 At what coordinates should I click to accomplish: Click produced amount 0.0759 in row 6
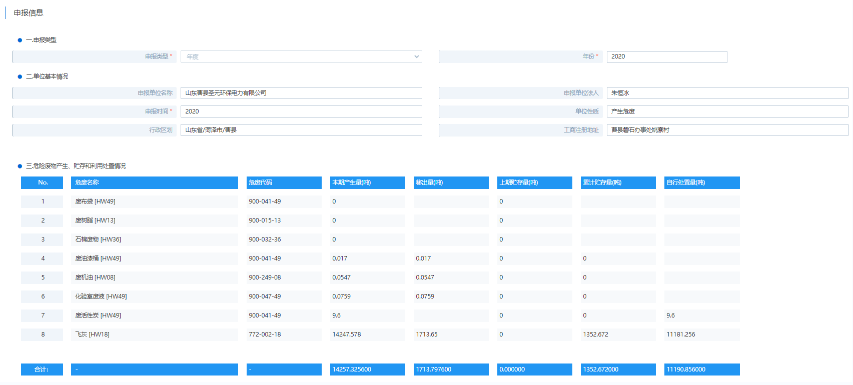click(367, 296)
